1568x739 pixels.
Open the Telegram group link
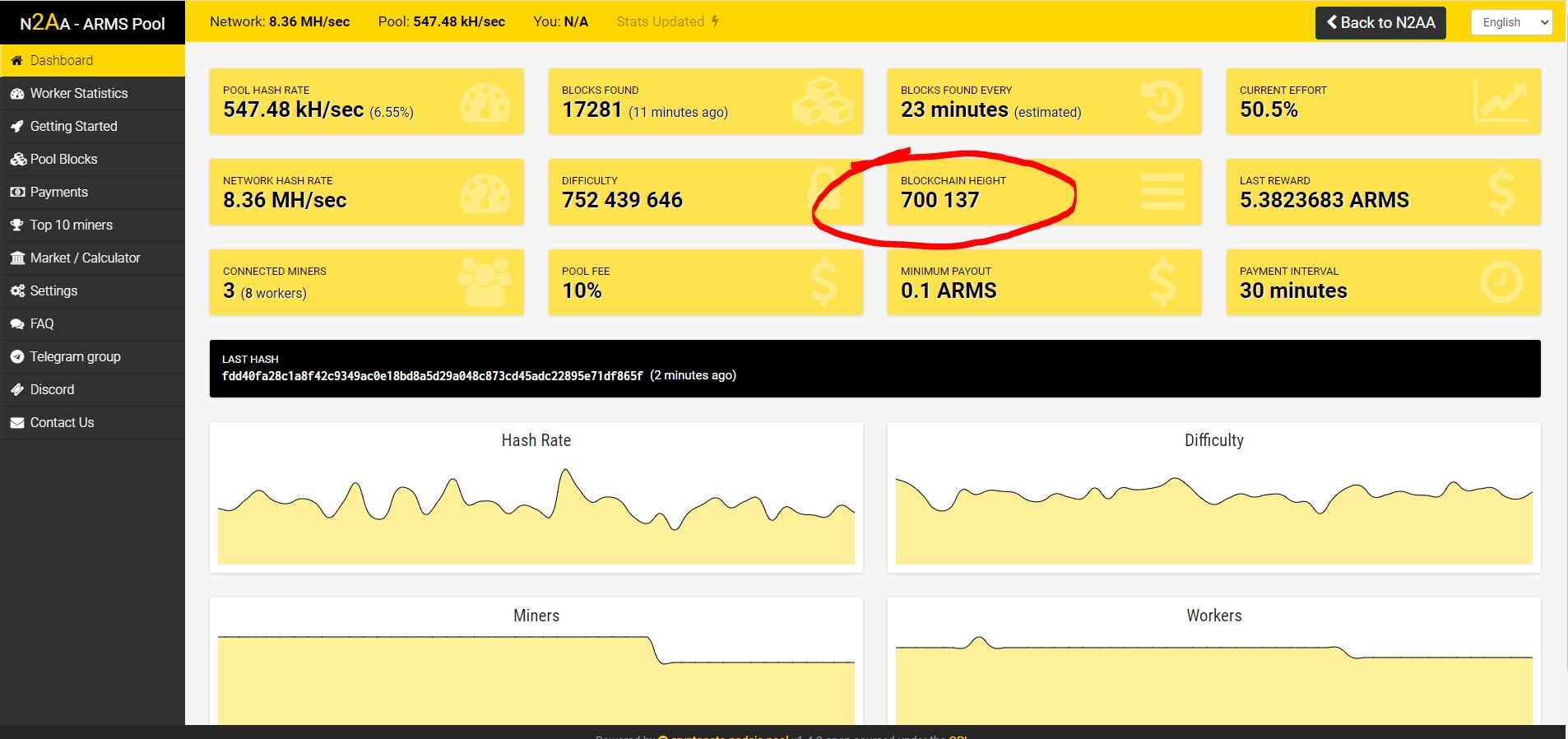pyautogui.click(x=92, y=356)
